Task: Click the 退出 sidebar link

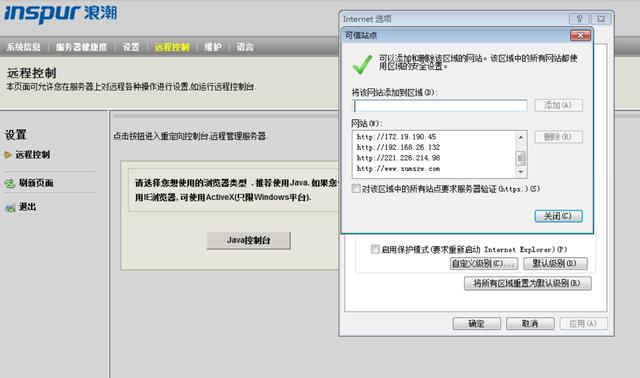Action: click(x=27, y=207)
